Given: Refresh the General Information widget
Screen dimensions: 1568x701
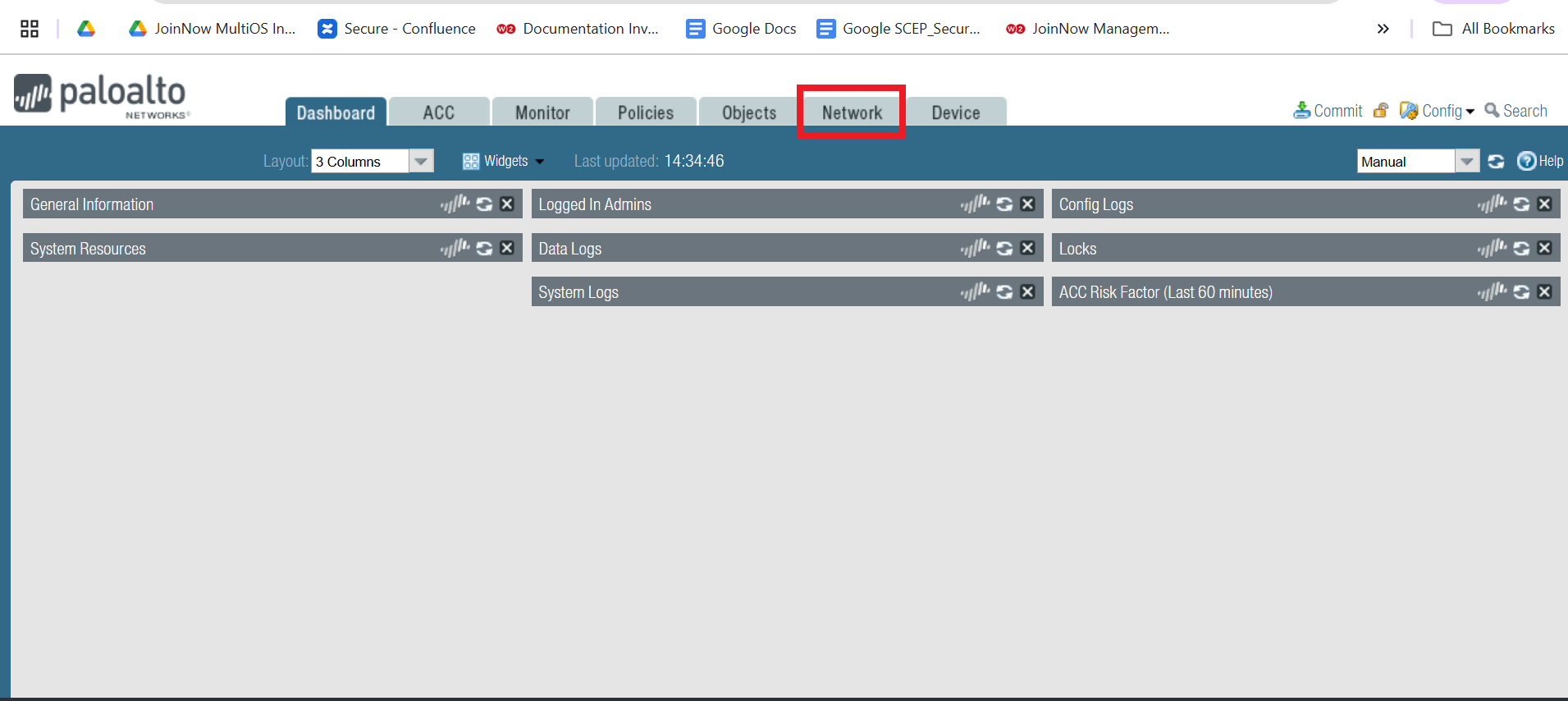Looking at the screenshot, I should pyautogui.click(x=484, y=204).
